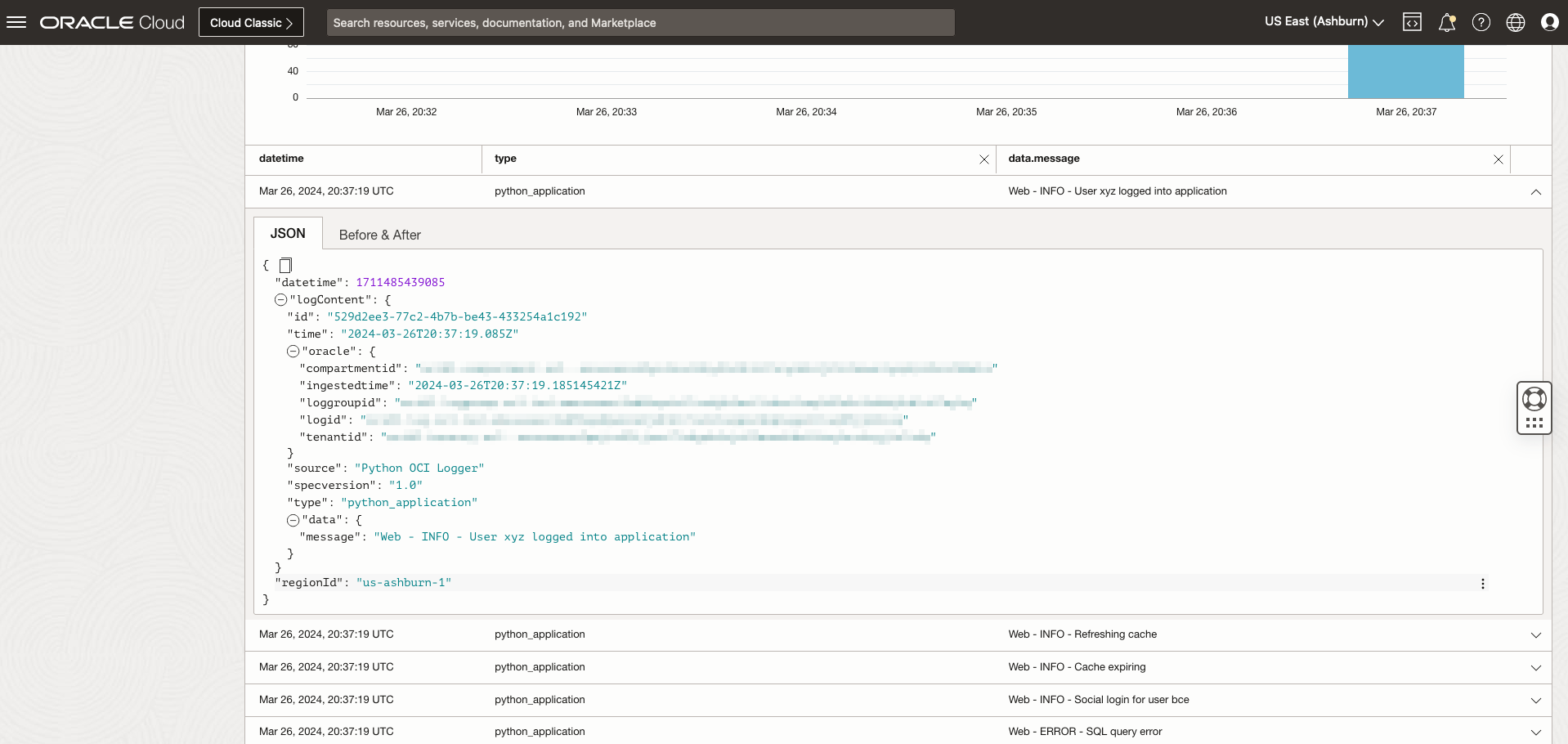1568x744 pixels.
Task: Open the navigation hamburger menu
Action: click(16, 21)
